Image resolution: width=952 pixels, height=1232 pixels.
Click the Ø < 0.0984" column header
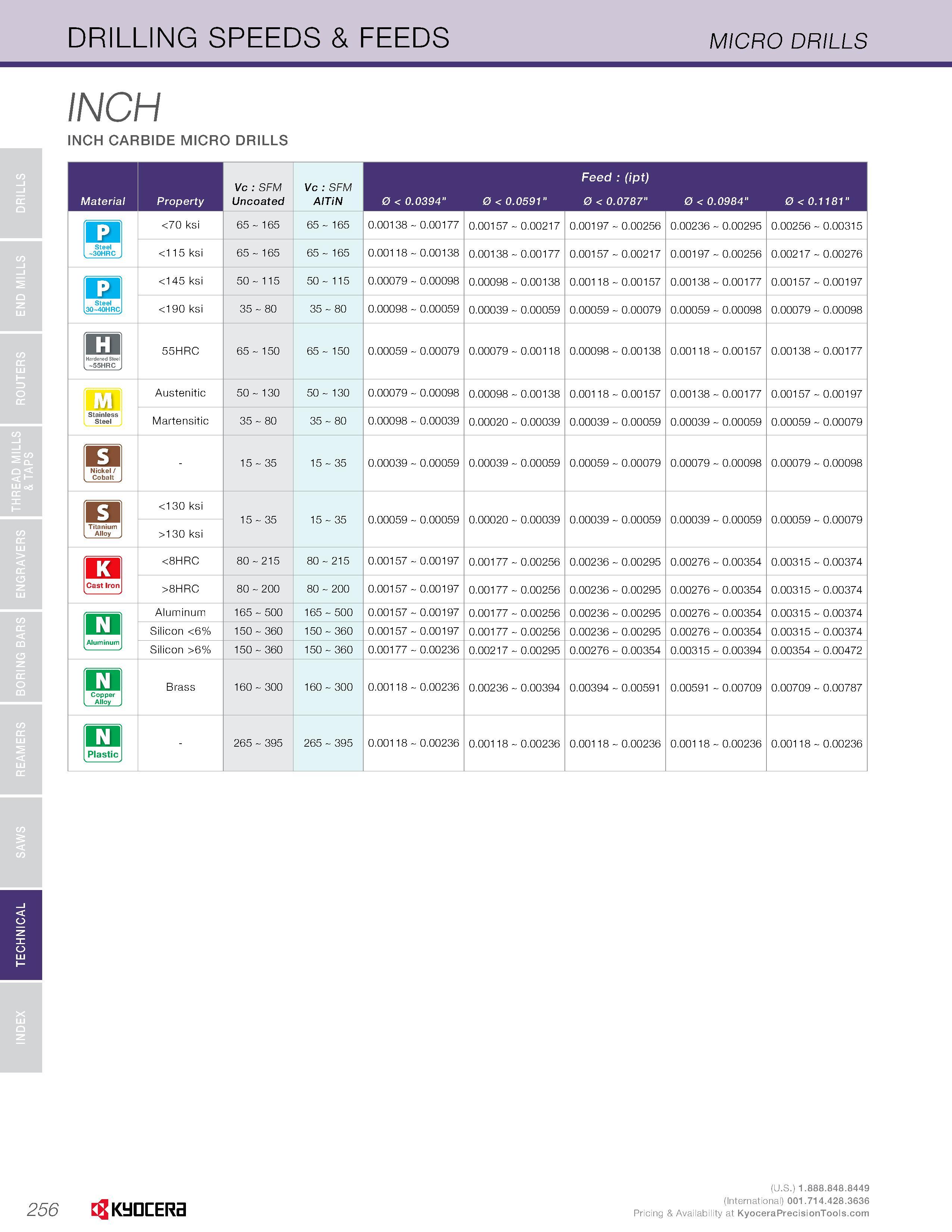(716, 201)
